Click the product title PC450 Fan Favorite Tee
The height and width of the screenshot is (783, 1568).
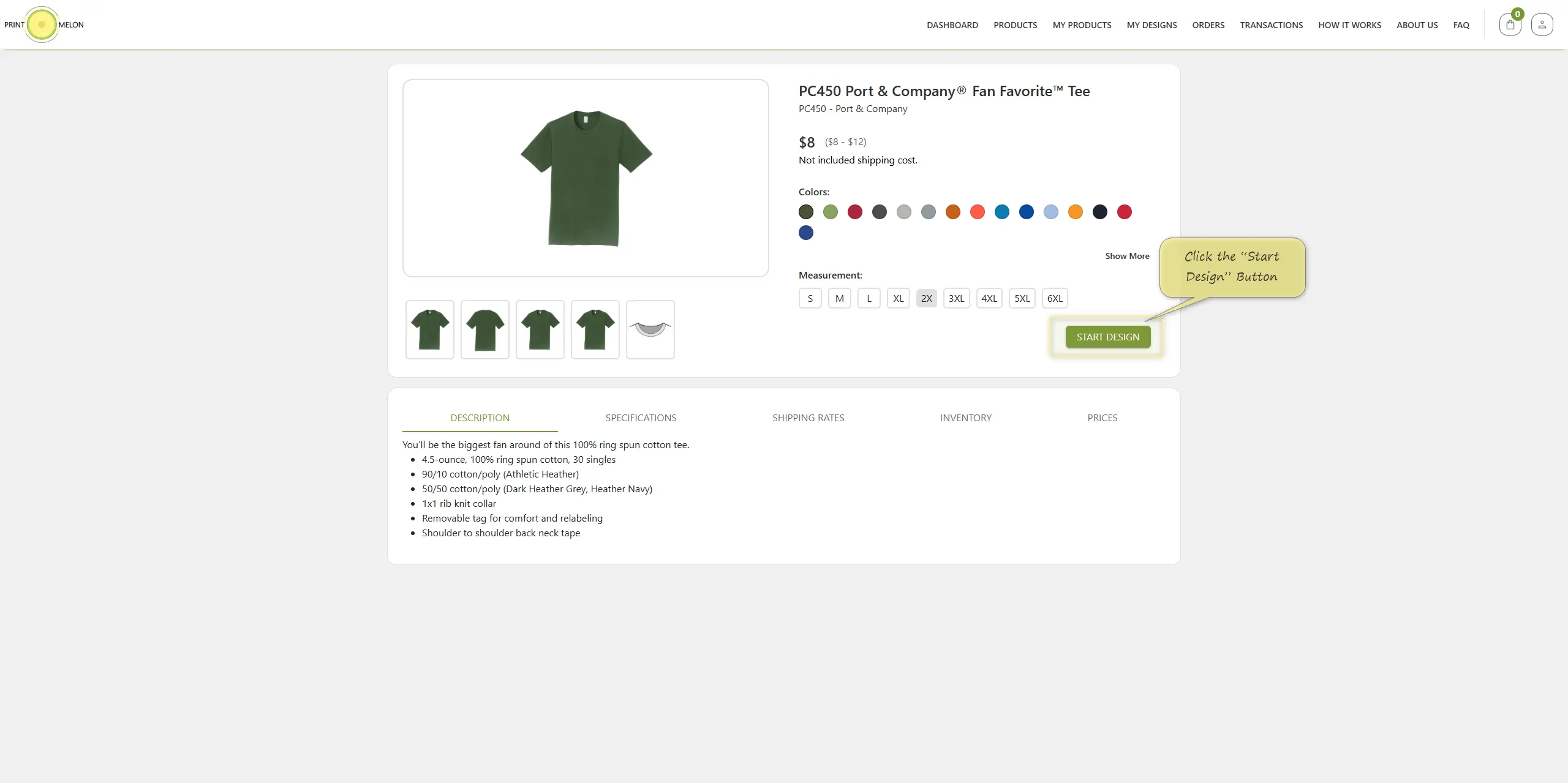pyautogui.click(x=944, y=91)
